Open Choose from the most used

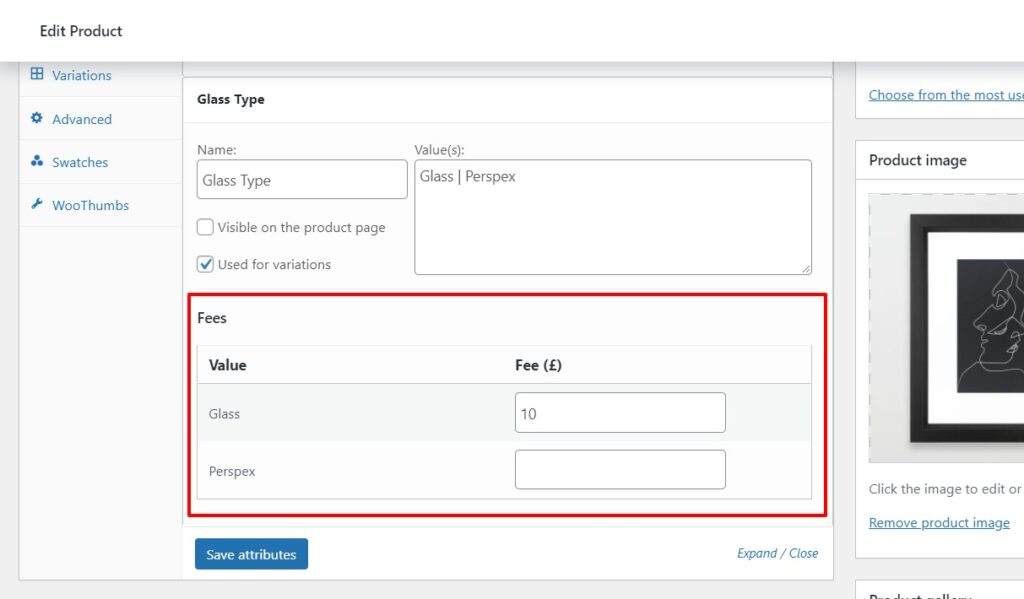[945, 94]
